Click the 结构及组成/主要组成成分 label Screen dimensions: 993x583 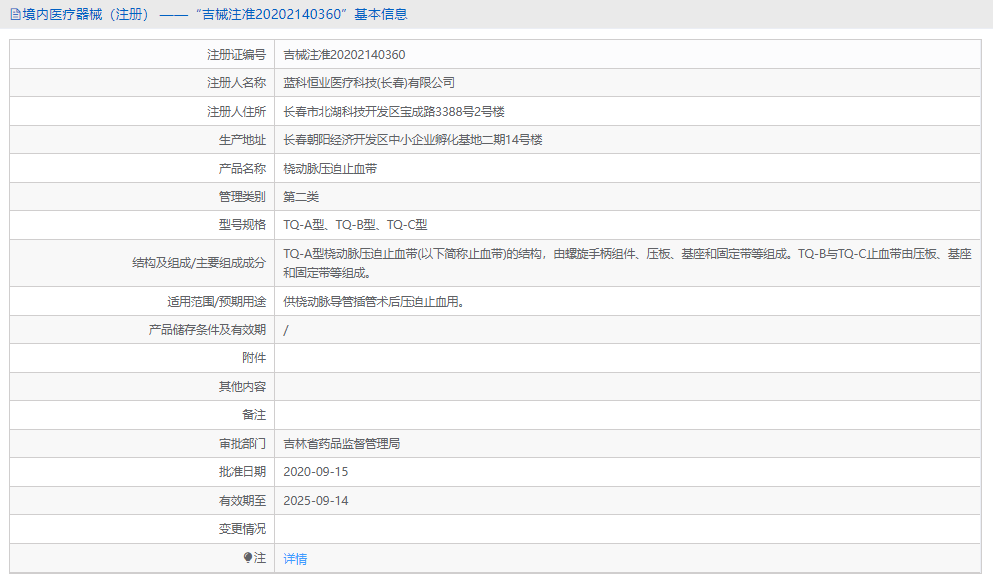(x=199, y=263)
